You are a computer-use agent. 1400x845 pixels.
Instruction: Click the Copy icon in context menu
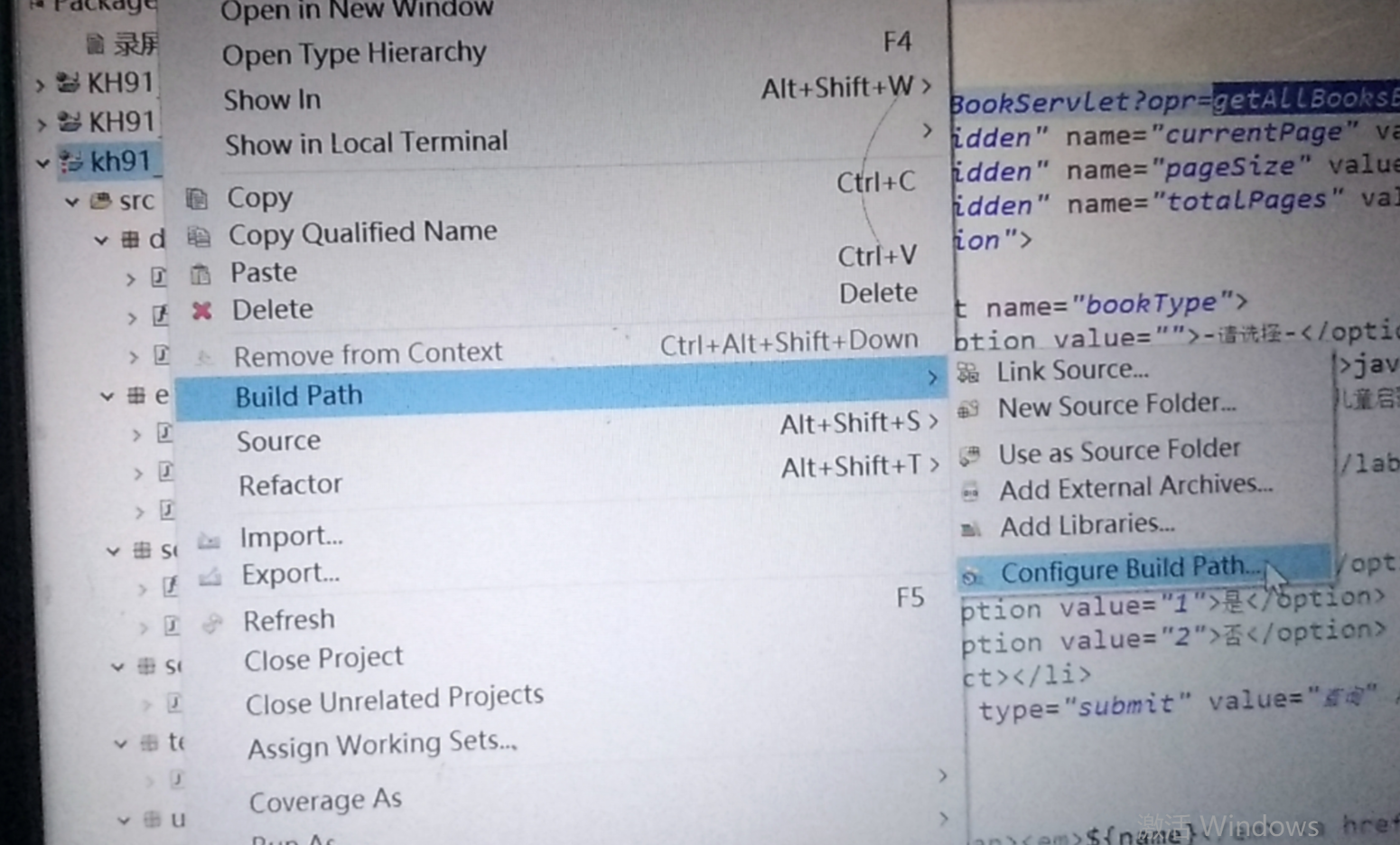click(197, 198)
